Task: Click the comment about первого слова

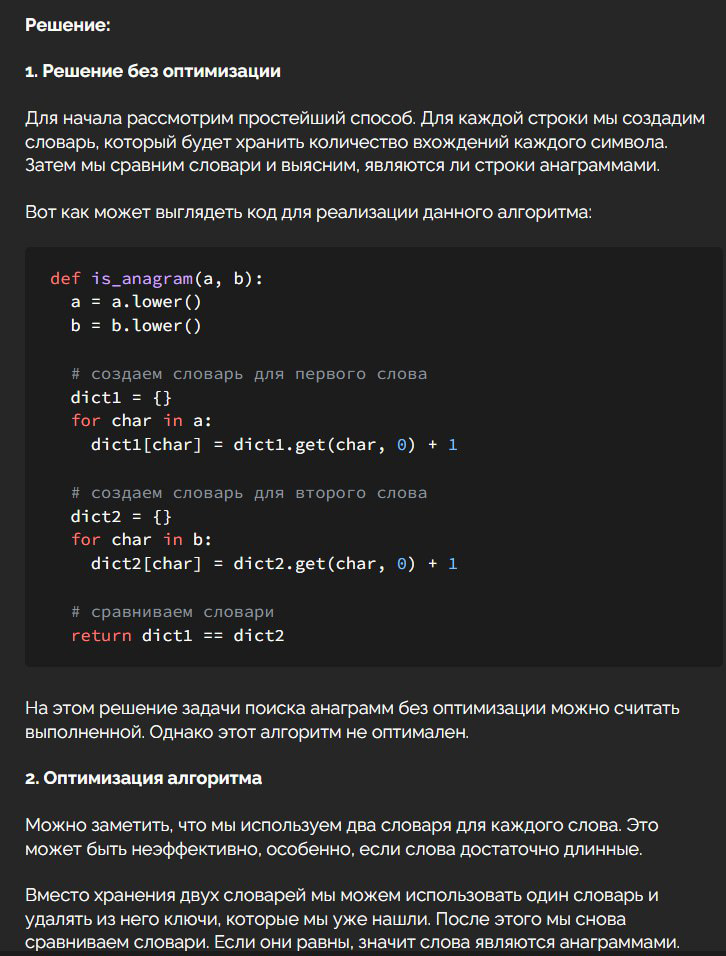Action: (x=249, y=374)
